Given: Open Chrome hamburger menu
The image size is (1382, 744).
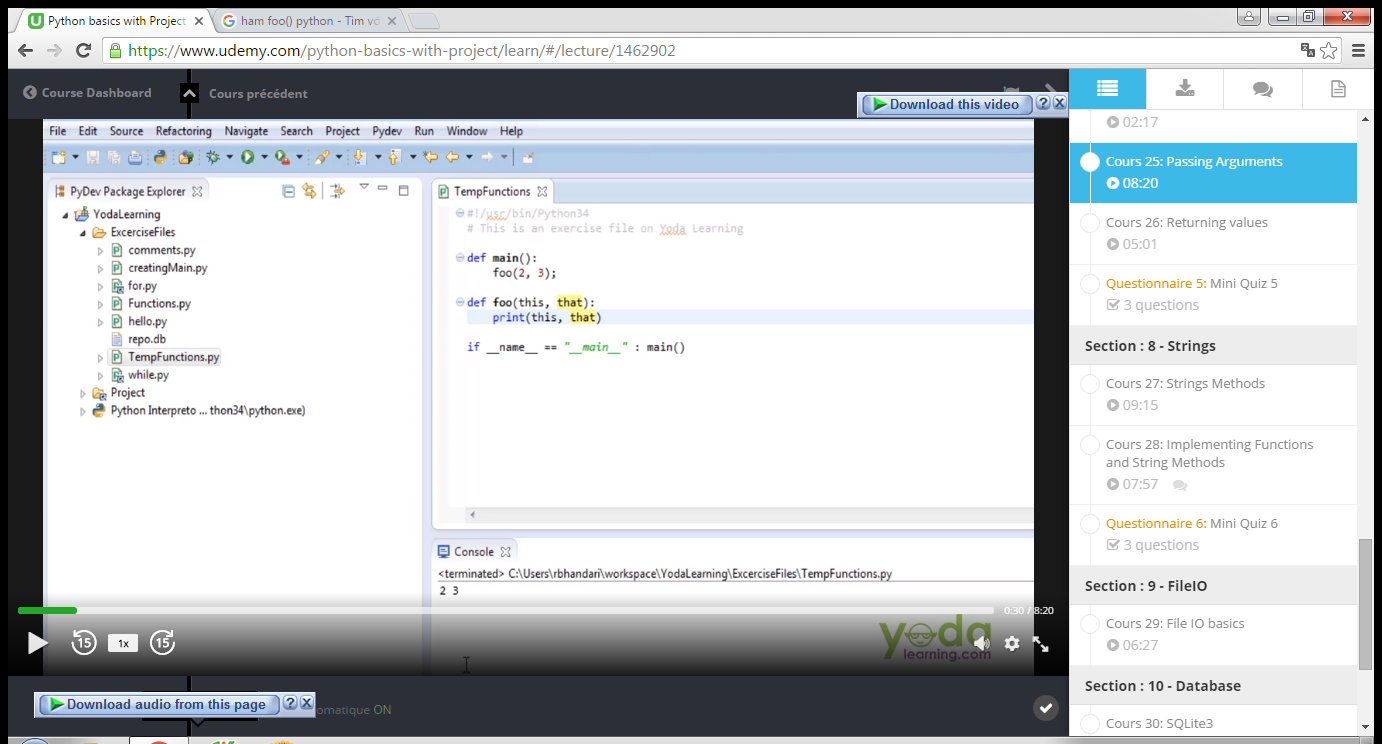Looking at the screenshot, I should point(1358,50).
